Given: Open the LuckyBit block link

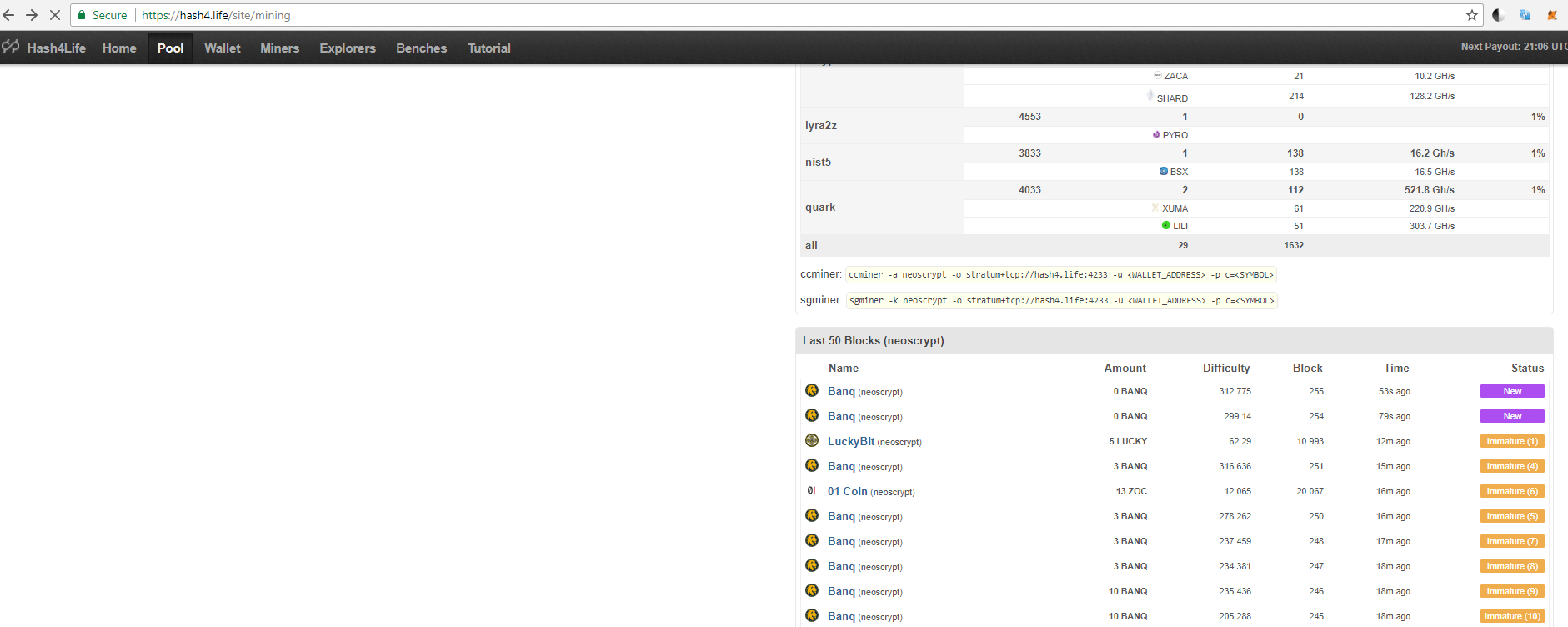Looking at the screenshot, I should pyautogui.click(x=851, y=441).
